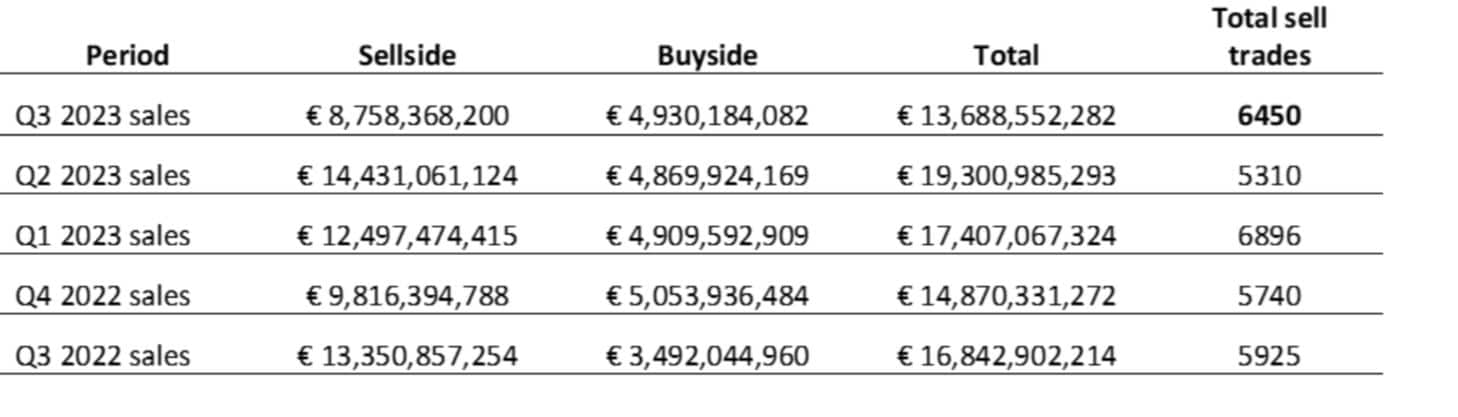Click the Sellside column header
This screenshot has height=417, width=1458.
[407, 55]
